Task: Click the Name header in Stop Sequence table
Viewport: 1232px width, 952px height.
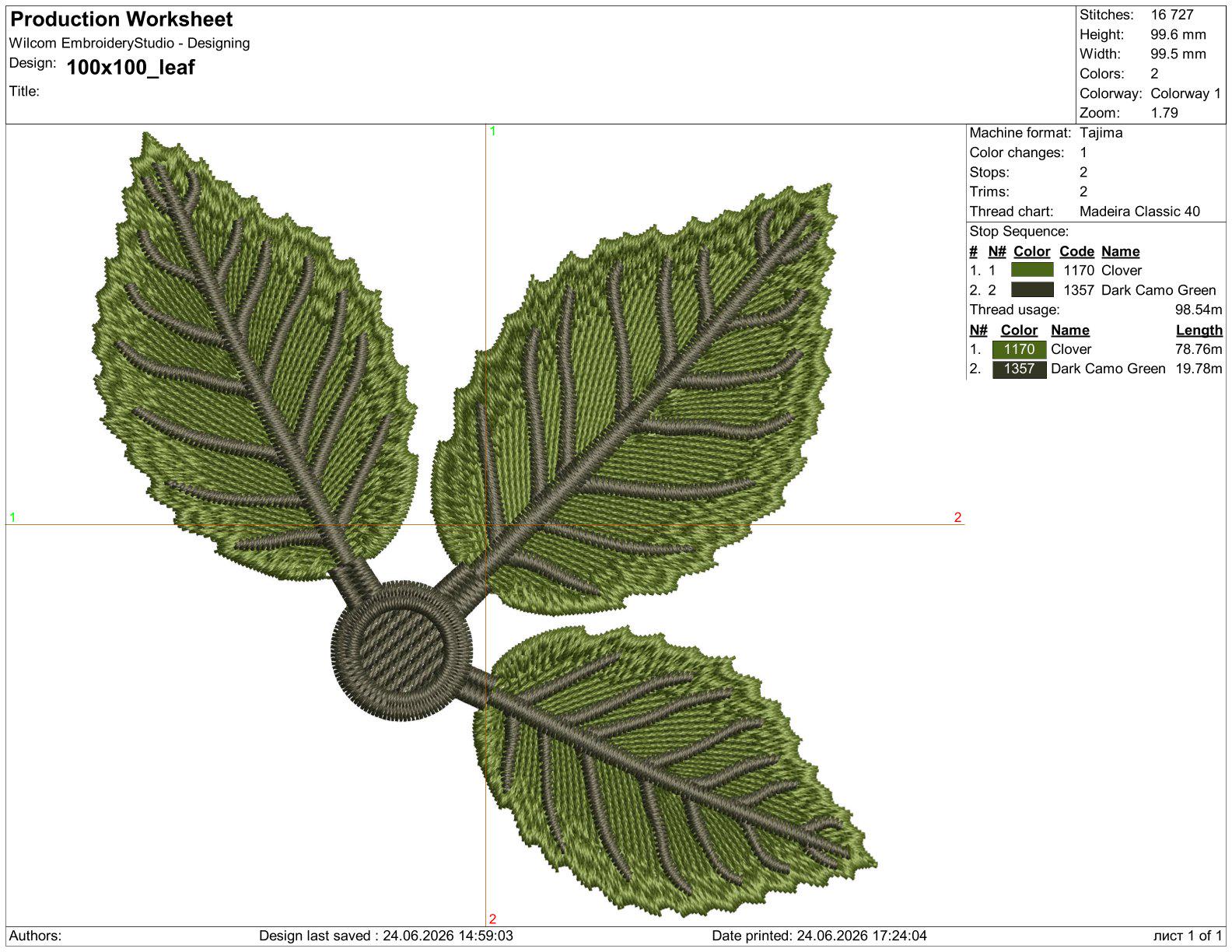Action: tap(1120, 251)
